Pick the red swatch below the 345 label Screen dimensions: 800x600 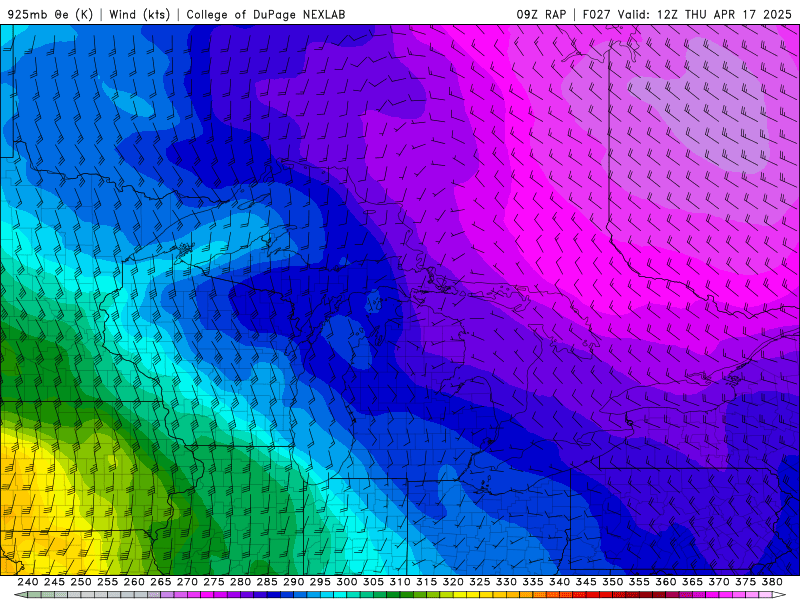[x=593, y=594]
